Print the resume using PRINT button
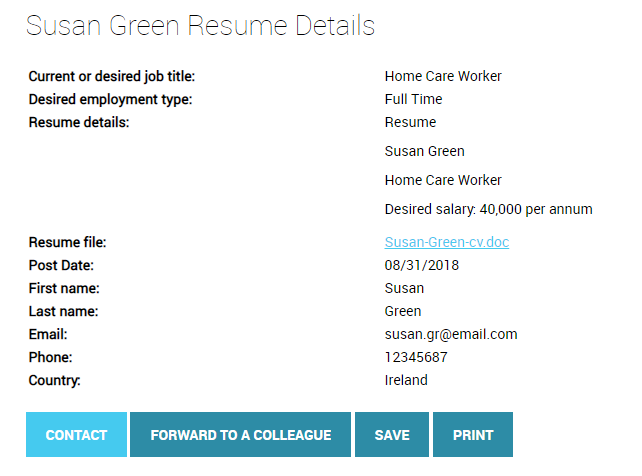642x476 pixels. [473, 434]
